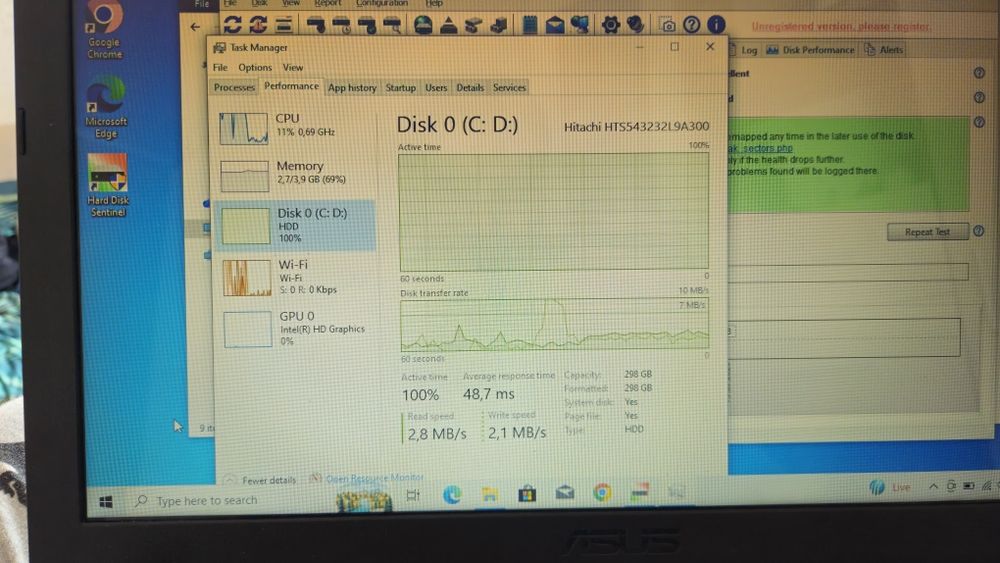Open Hard Disk Sentinel Help menu

[434, 3]
